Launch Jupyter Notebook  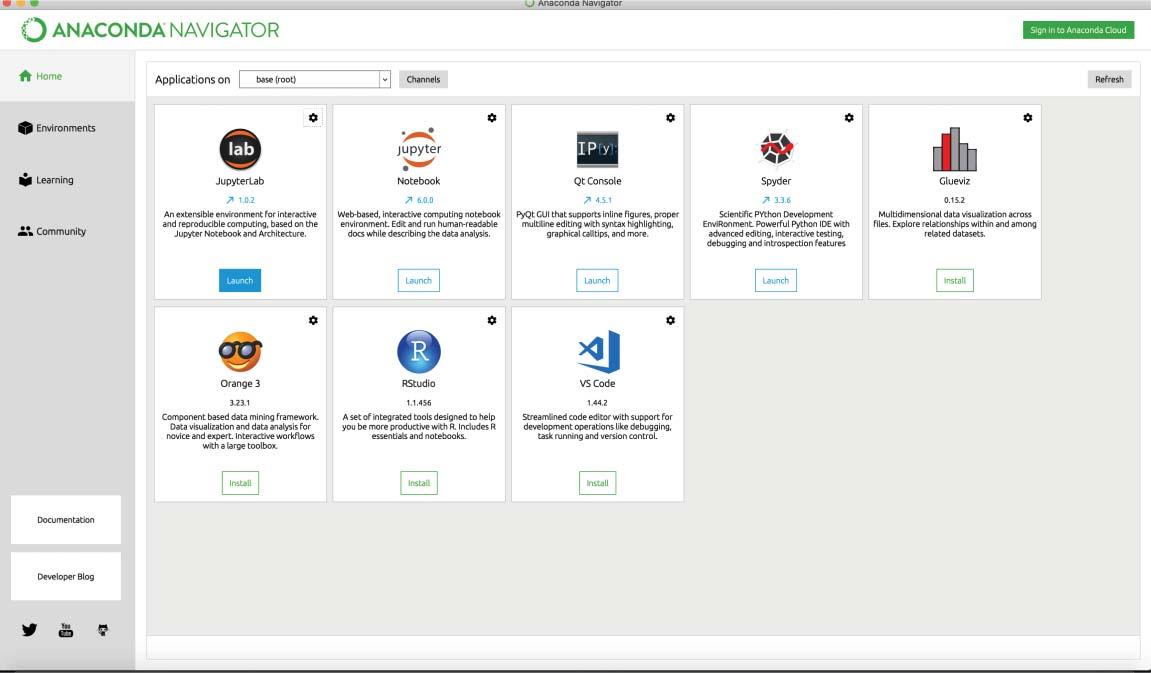(418, 280)
